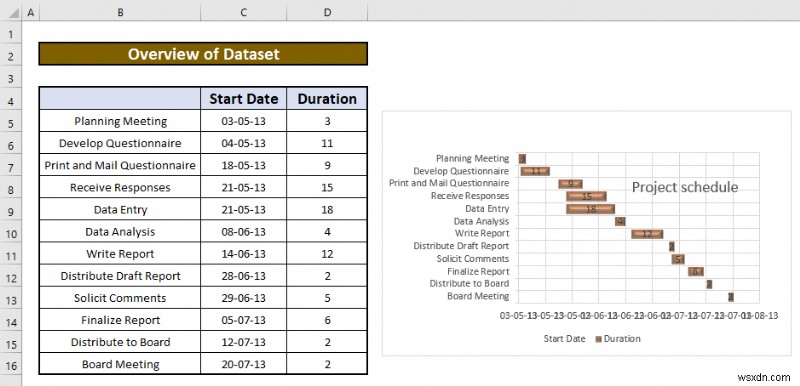800x386 pixels.
Task: Select row 4 header
Action: pos(11,100)
